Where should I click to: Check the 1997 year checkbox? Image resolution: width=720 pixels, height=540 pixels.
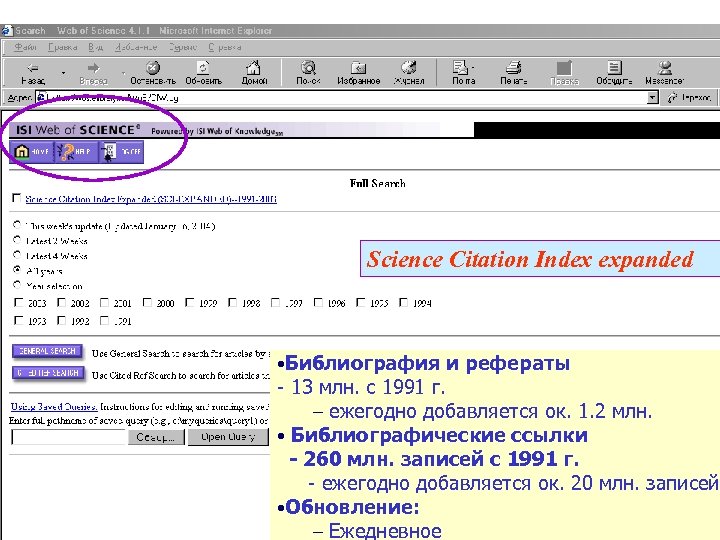[275, 302]
